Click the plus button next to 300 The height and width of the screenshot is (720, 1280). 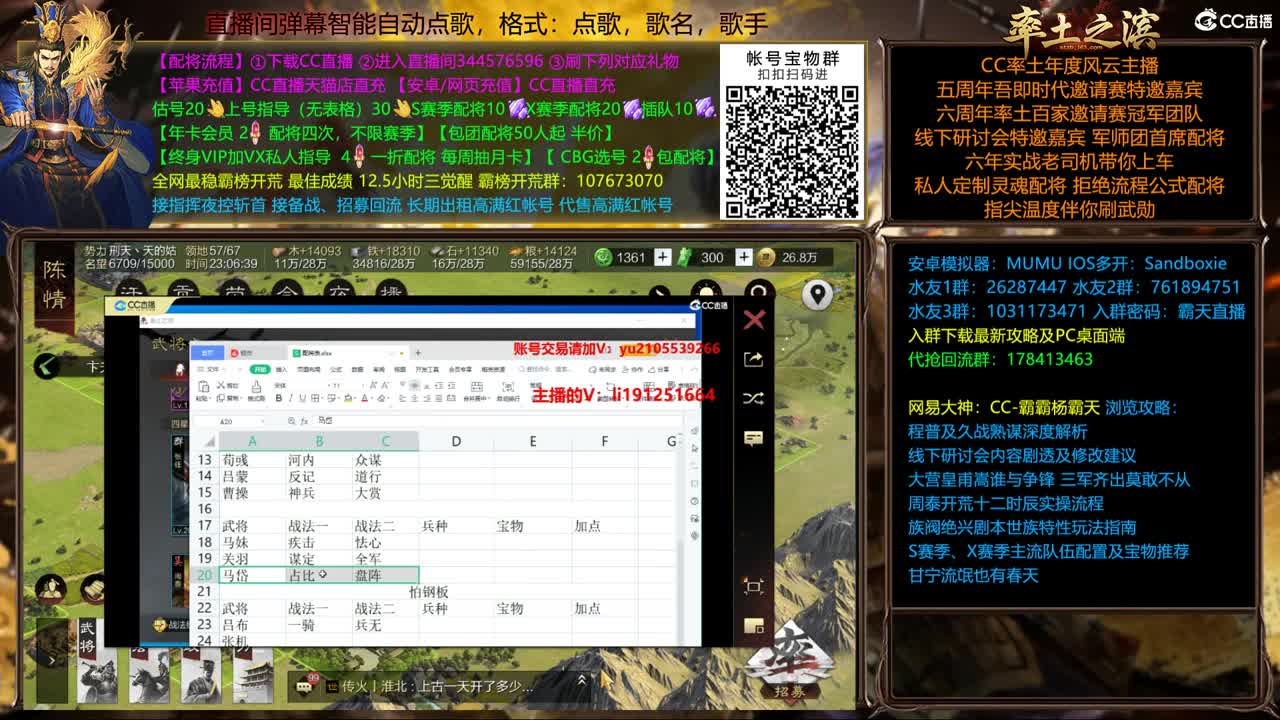coord(743,257)
